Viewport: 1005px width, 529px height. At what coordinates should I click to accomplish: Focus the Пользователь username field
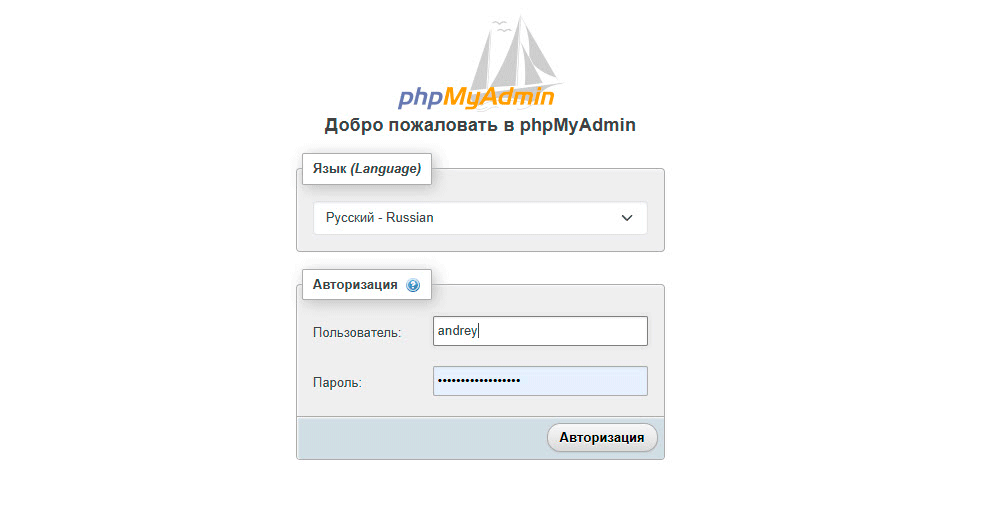tap(540, 331)
